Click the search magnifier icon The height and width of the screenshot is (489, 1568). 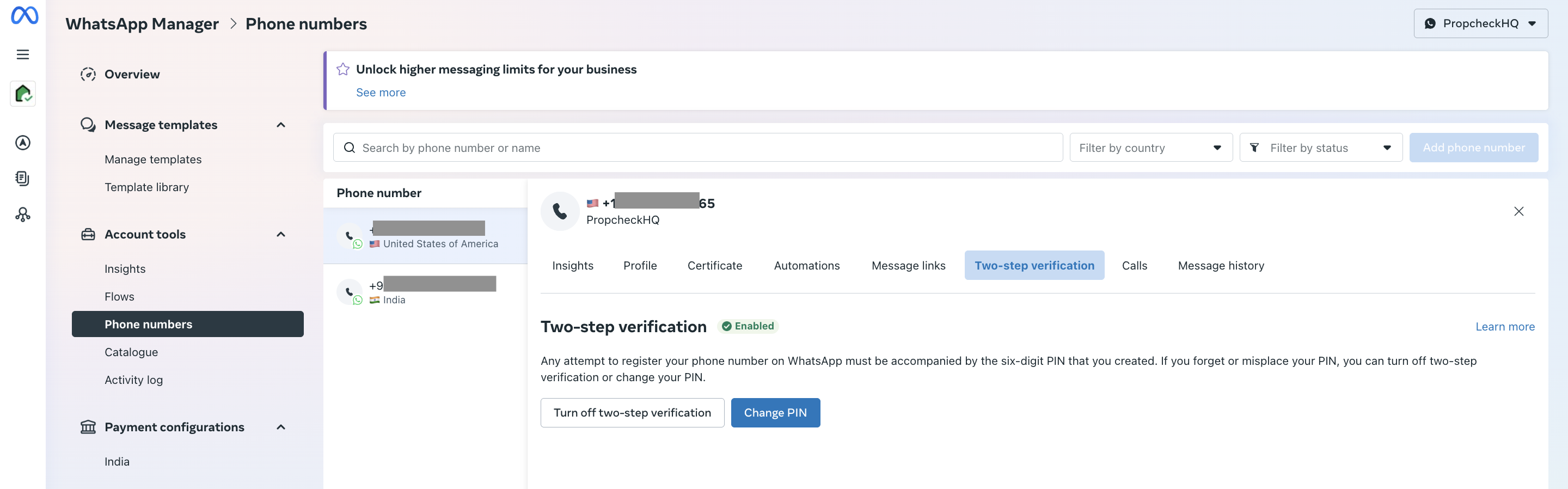350,148
